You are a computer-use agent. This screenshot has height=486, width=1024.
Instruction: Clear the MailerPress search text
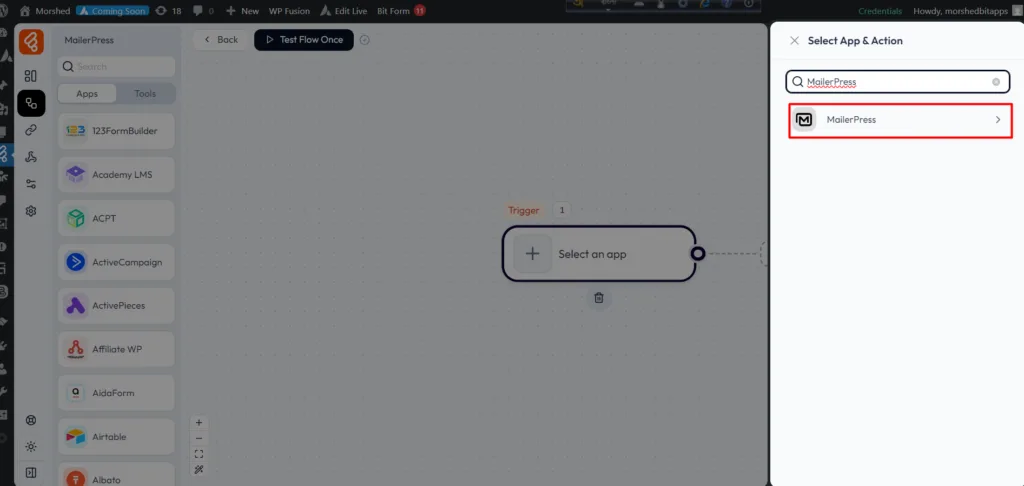[x=996, y=82]
